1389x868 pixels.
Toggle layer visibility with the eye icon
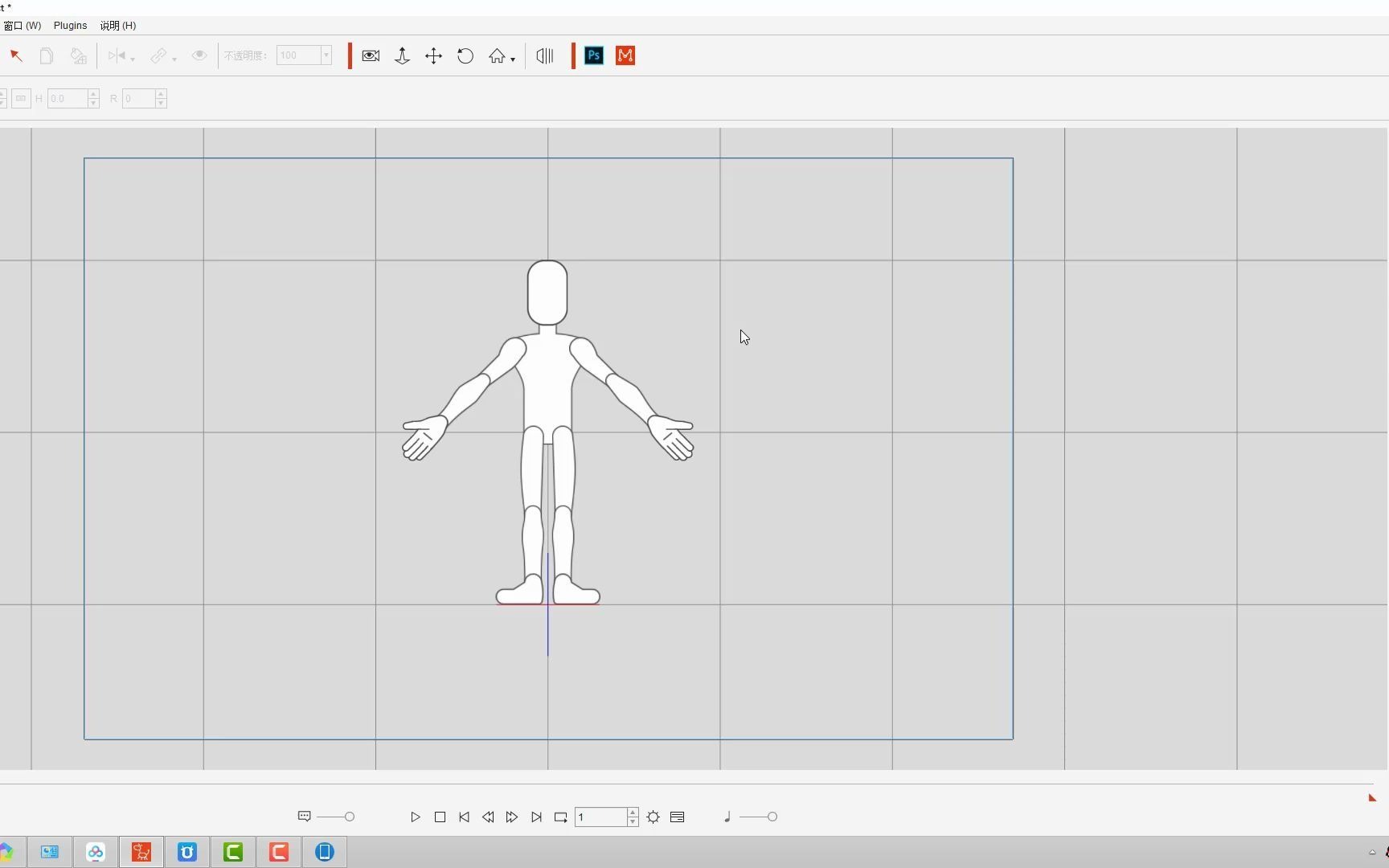coord(199,55)
